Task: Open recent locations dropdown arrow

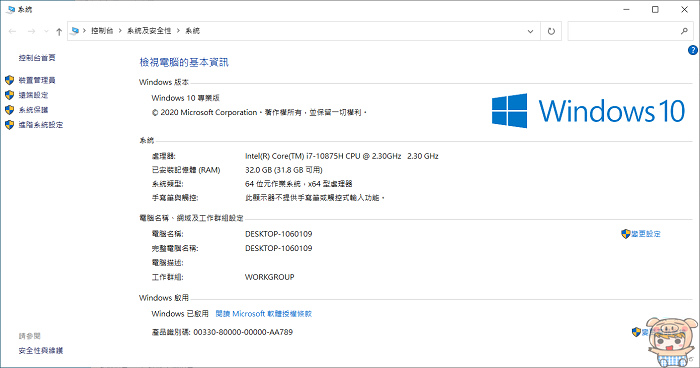Action: point(46,31)
